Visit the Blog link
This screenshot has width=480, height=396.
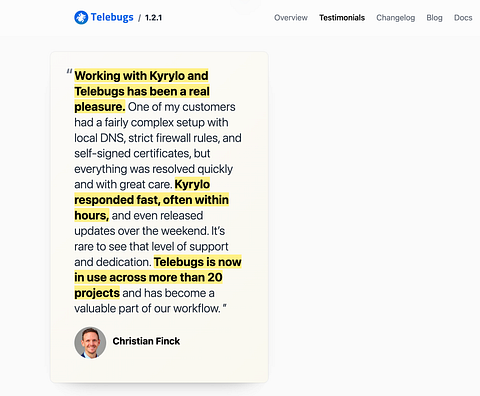(x=434, y=18)
